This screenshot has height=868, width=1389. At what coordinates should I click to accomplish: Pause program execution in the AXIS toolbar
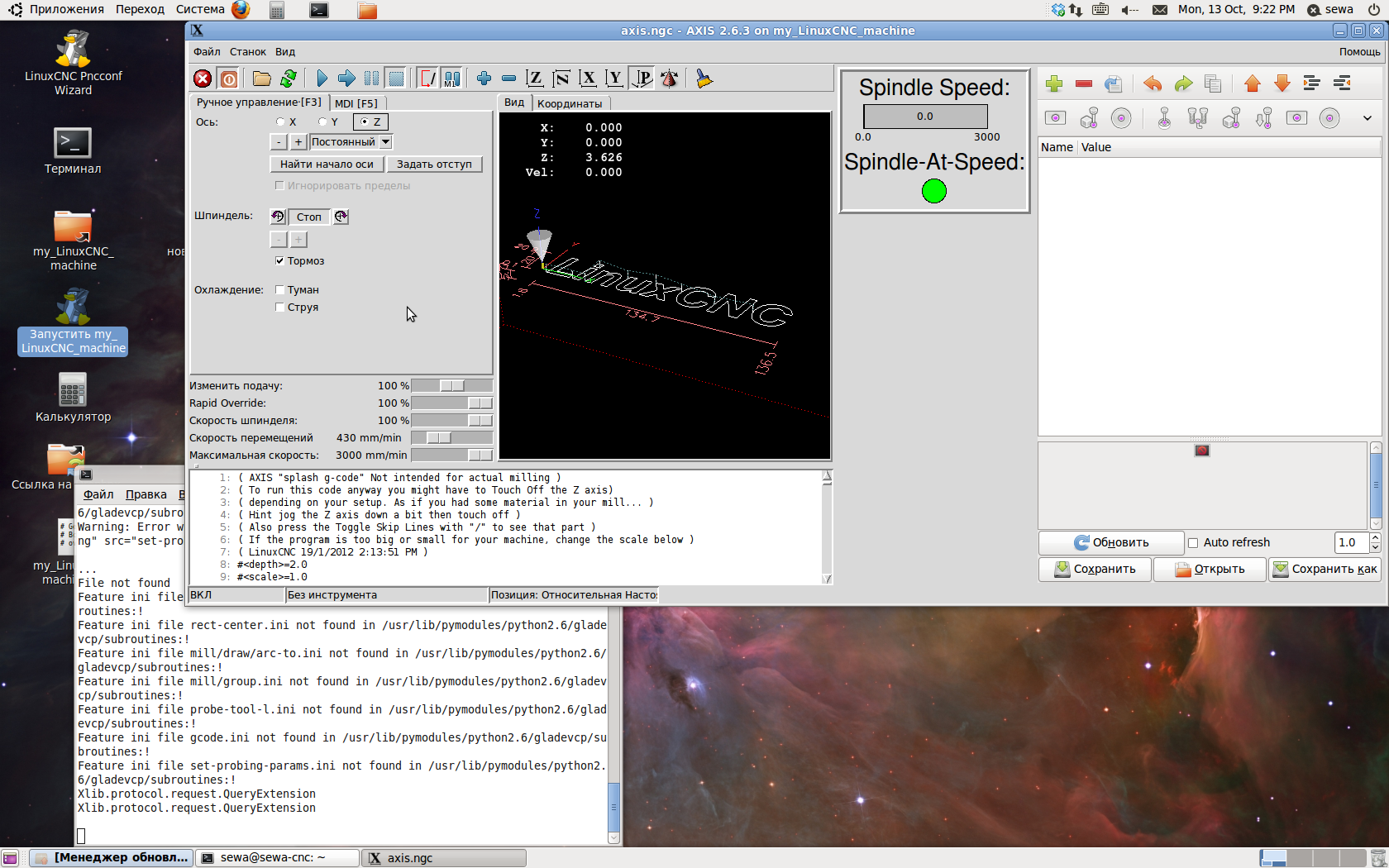point(371,79)
